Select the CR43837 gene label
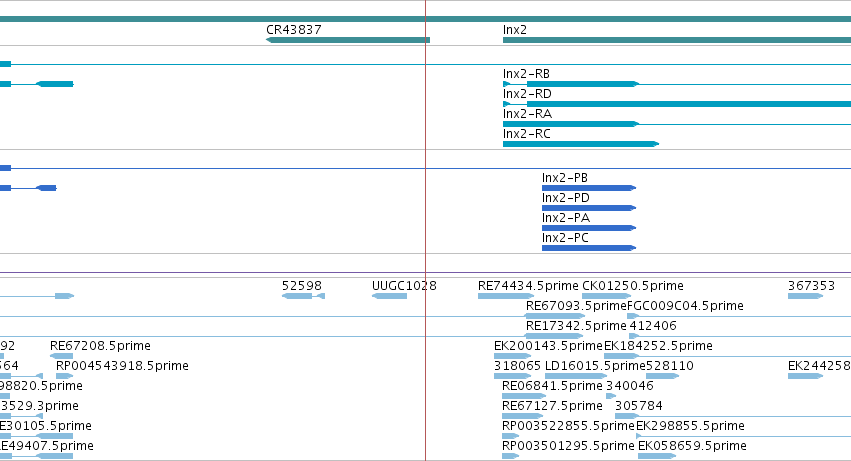 tap(294, 30)
